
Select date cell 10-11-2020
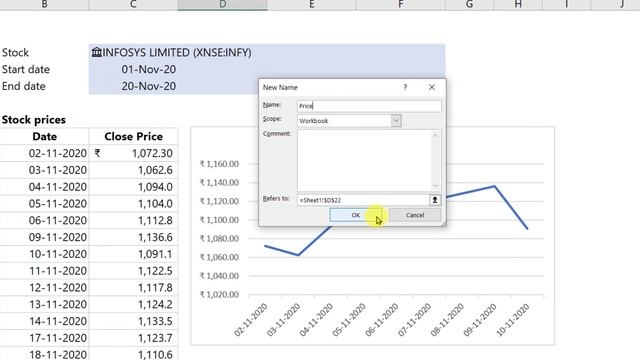click(x=44, y=254)
